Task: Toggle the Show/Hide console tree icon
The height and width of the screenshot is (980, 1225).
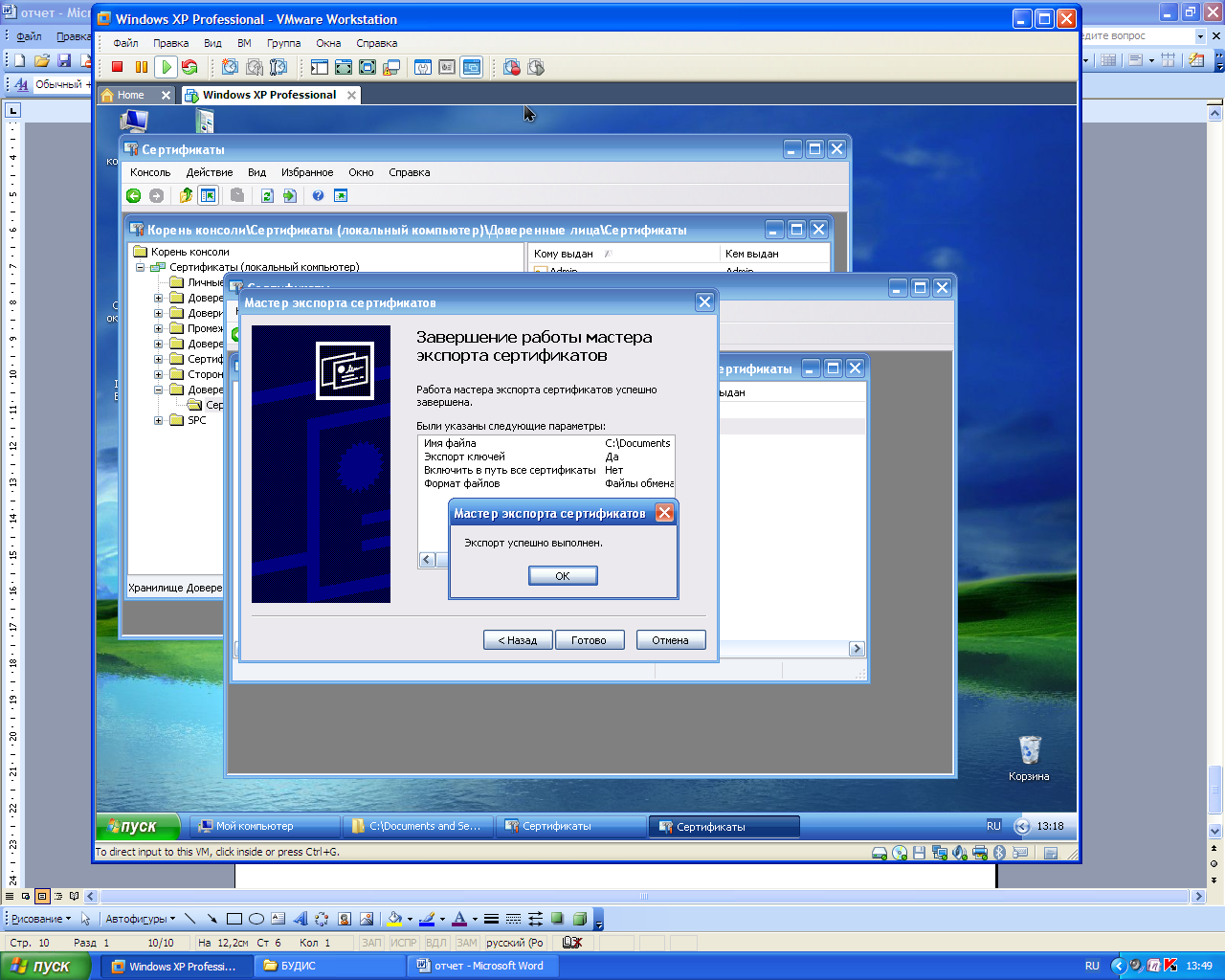Action: (x=208, y=195)
